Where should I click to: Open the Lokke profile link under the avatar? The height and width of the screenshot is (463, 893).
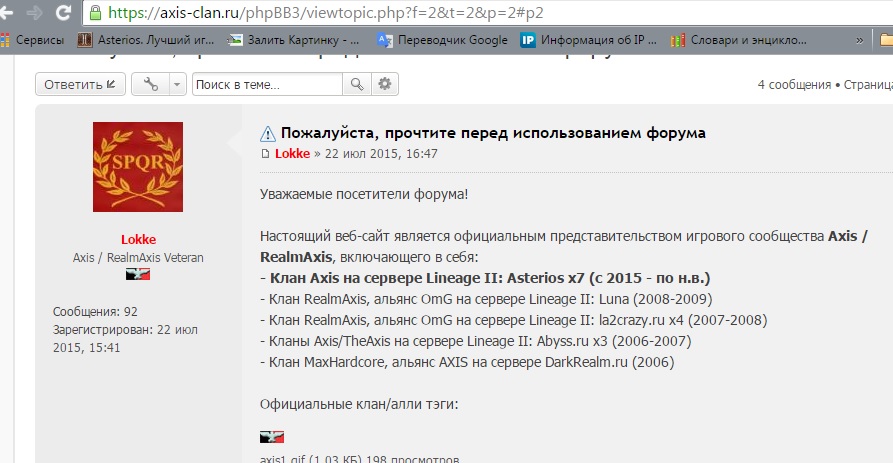(x=138, y=239)
